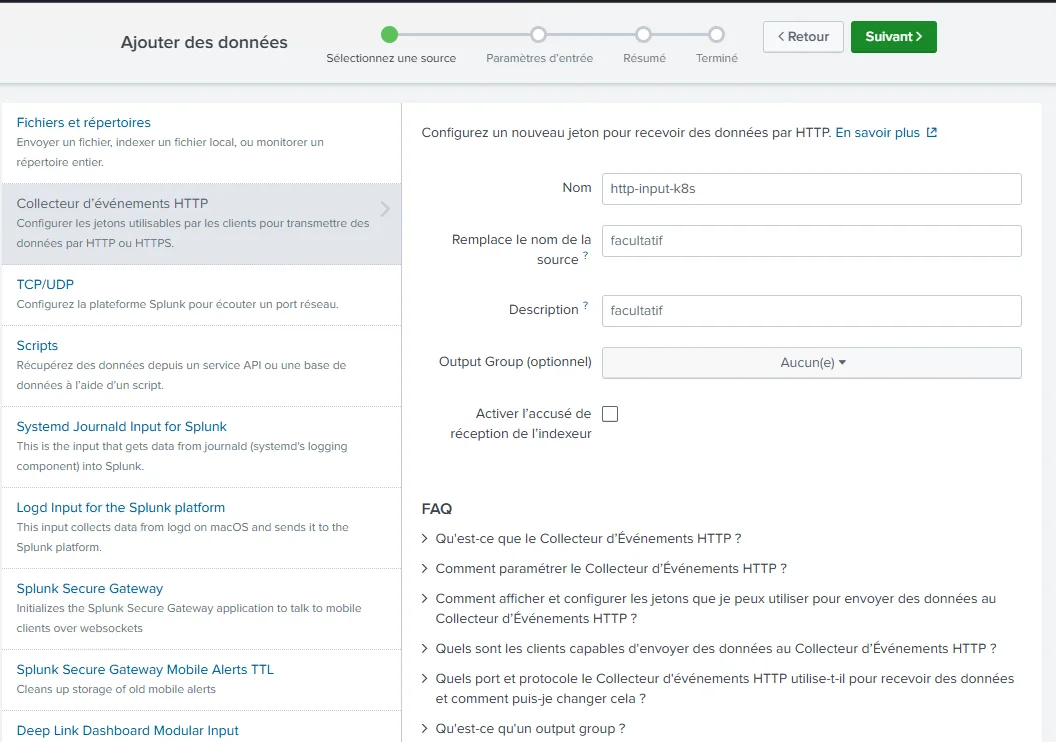Viewport: 1056px width, 742px height.
Task: Click the Description input field
Action: click(x=812, y=311)
